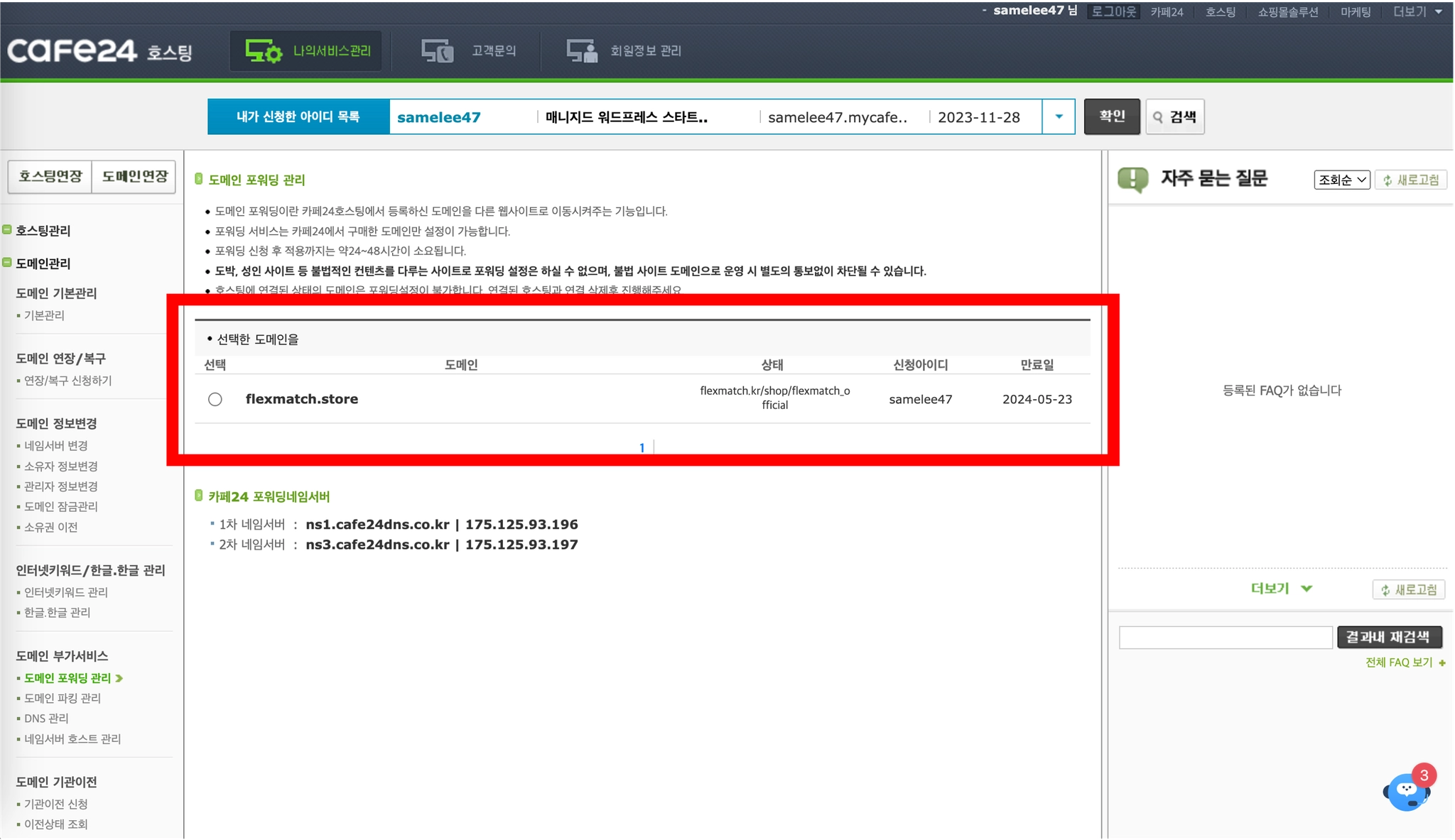Click bottom 새로고침 refresh button

click(x=1408, y=590)
